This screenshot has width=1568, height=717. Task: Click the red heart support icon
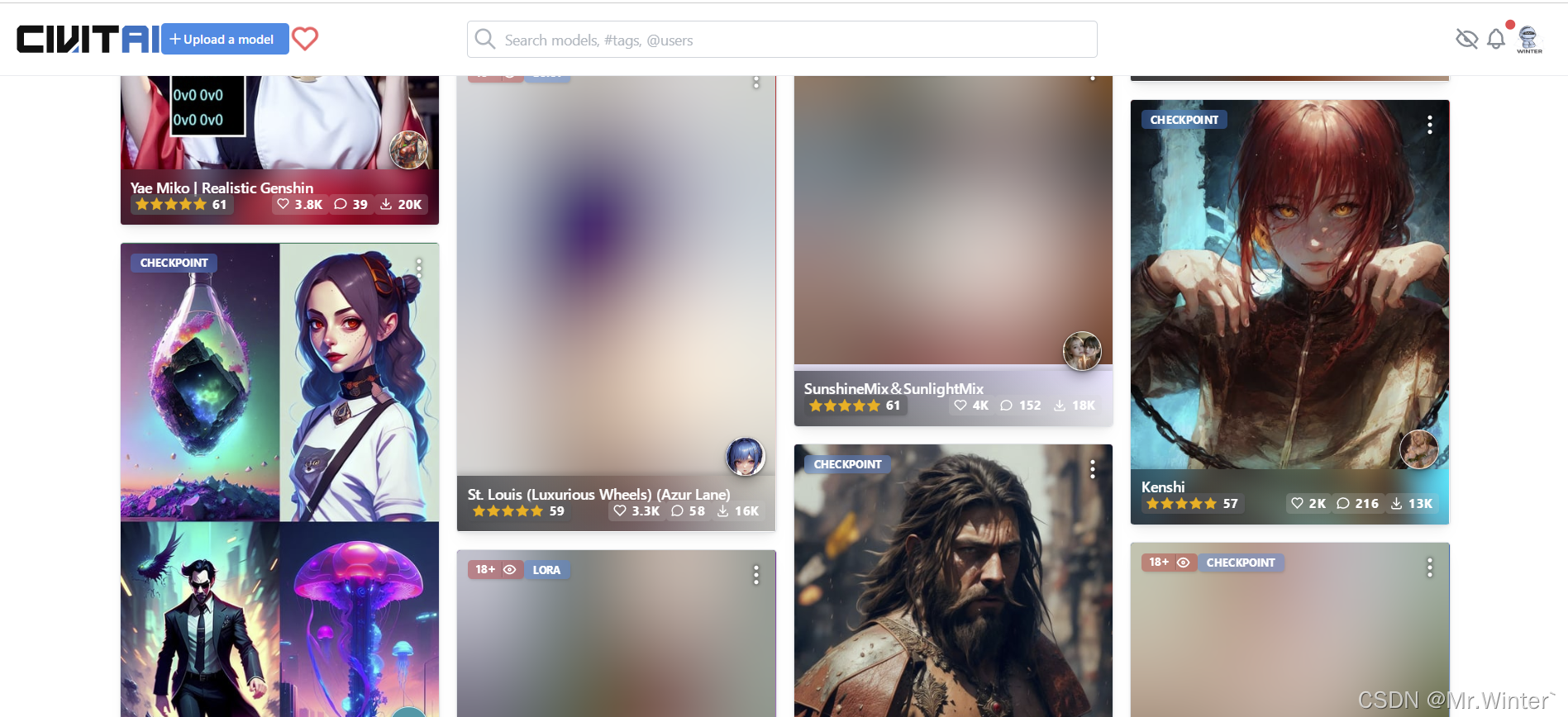tap(305, 39)
